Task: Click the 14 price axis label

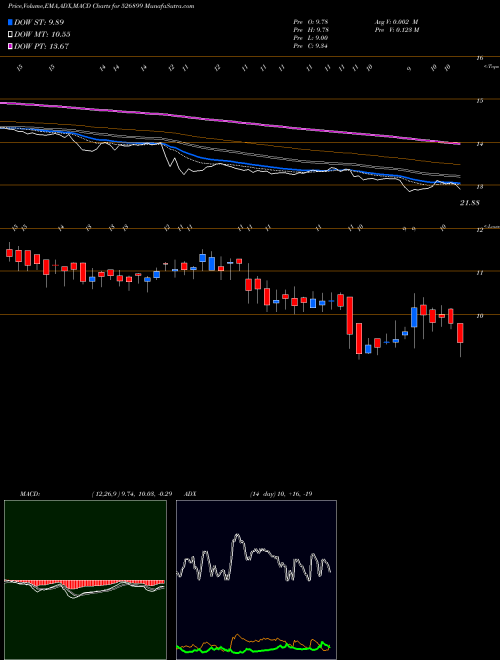Action: tap(479, 144)
